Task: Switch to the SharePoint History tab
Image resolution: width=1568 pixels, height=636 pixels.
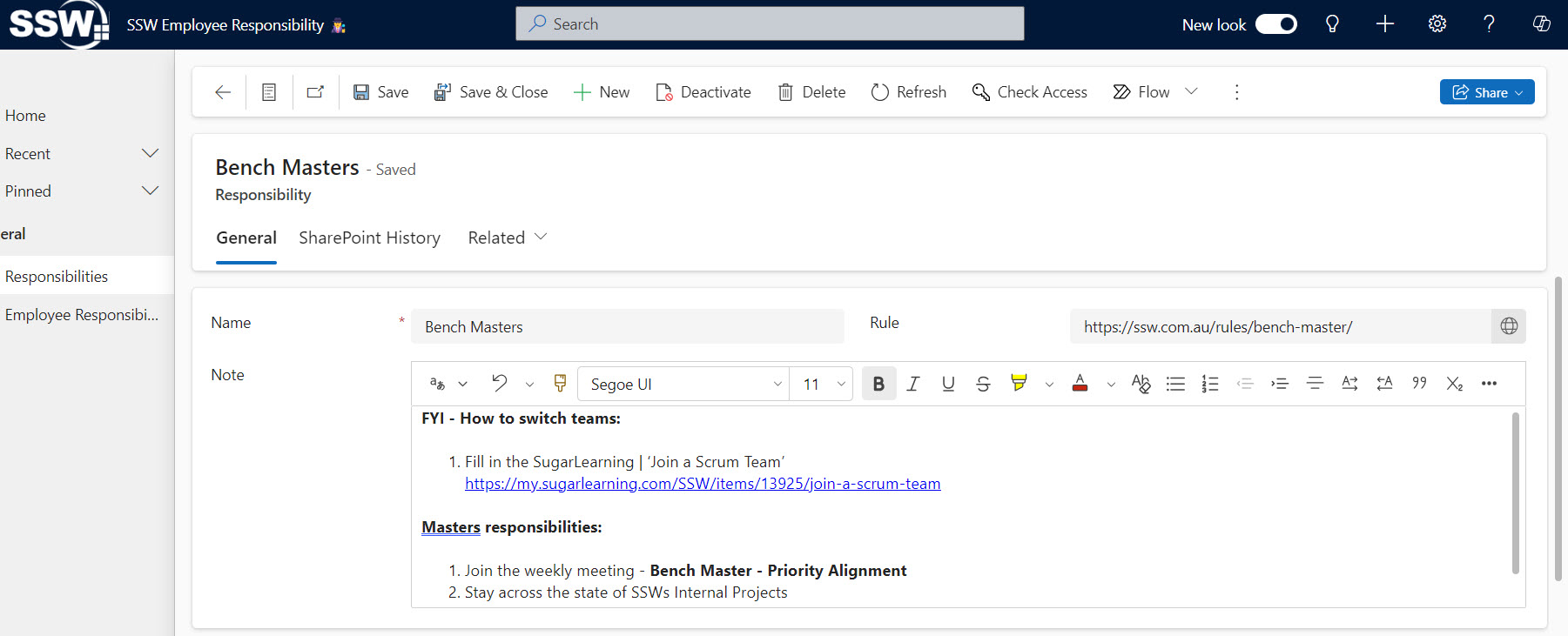Action: click(x=369, y=238)
